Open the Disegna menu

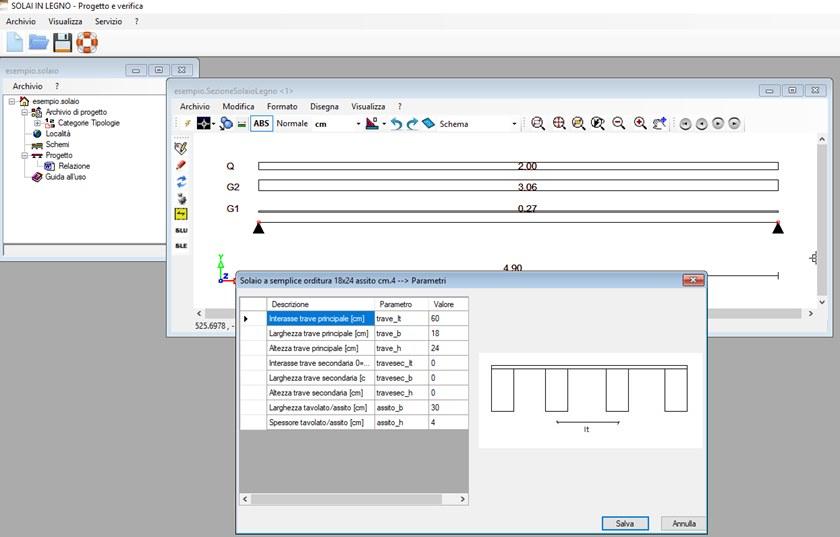tap(324, 106)
